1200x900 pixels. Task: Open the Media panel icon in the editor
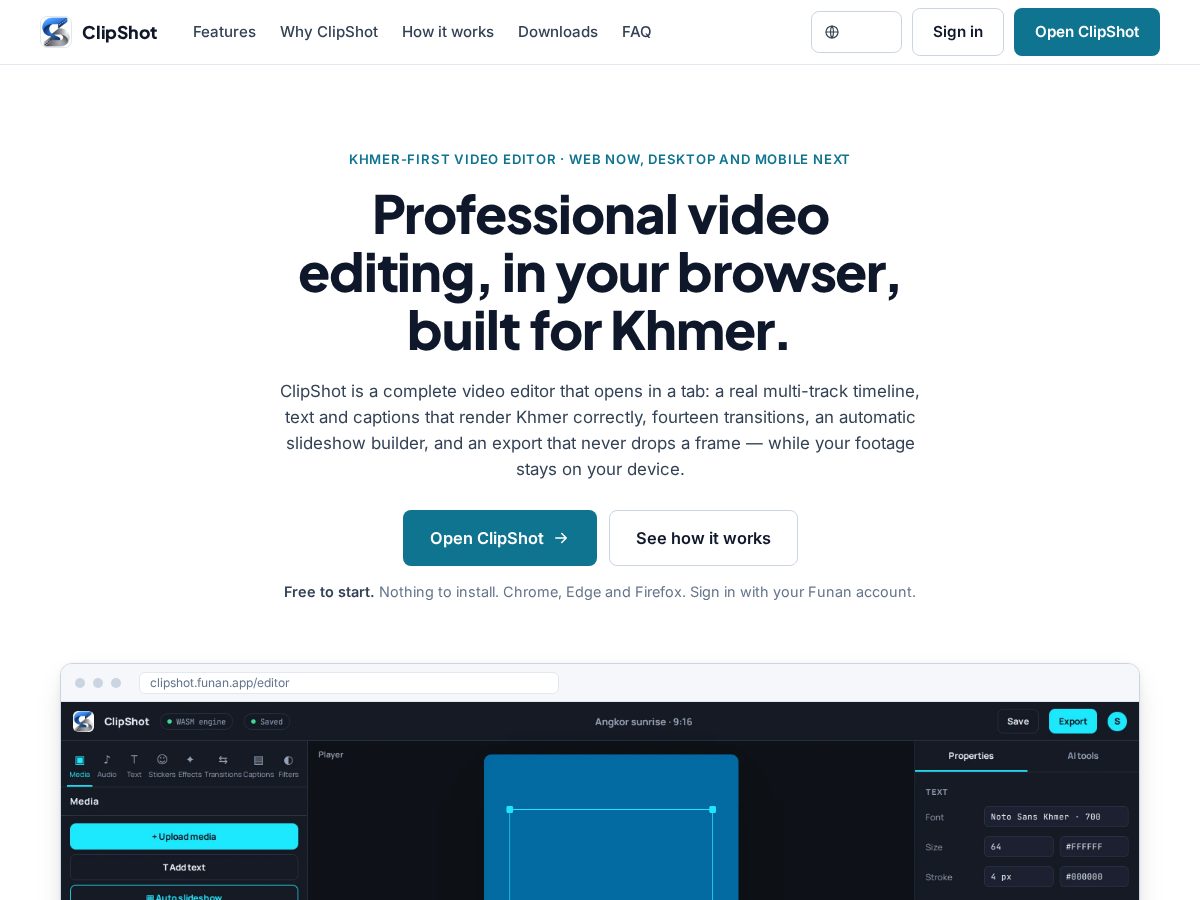tap(79, 760)
